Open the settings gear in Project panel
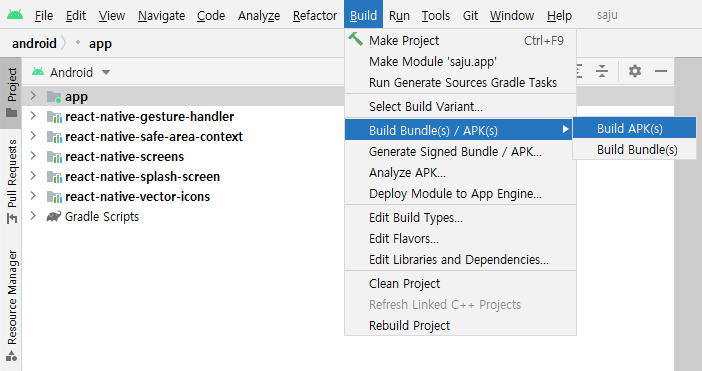702x371 pixels. click(x=634, y=71)
